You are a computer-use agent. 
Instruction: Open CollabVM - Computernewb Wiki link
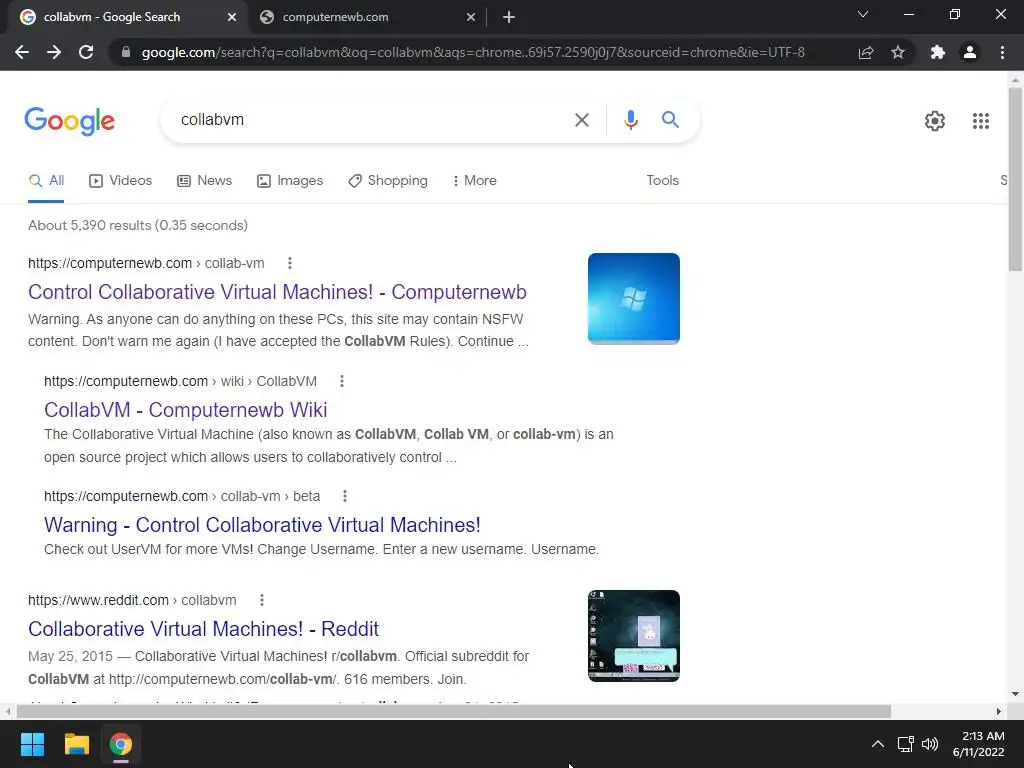pos(185,409)
